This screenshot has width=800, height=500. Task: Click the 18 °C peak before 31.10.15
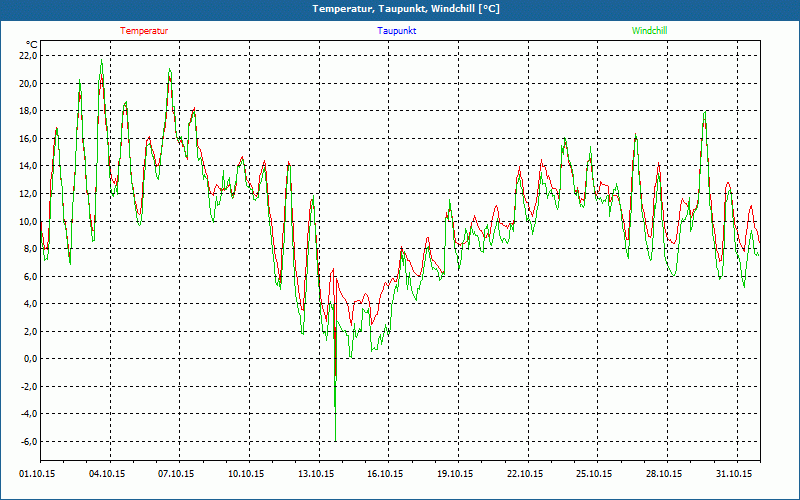tap(705, 112)
